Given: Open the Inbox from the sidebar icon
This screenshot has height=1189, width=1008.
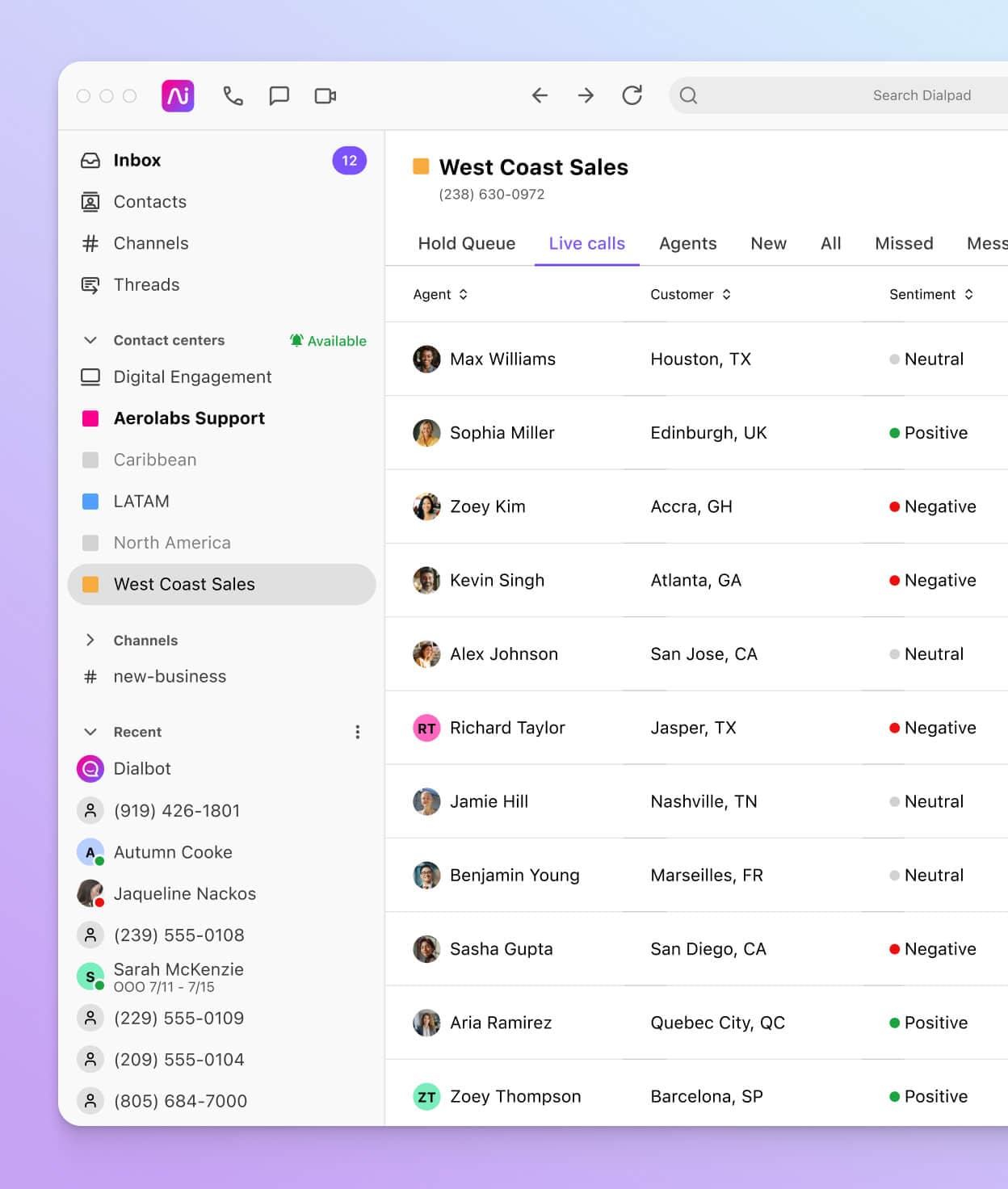Looking at the screenshot, I should (x=91, y=160).
